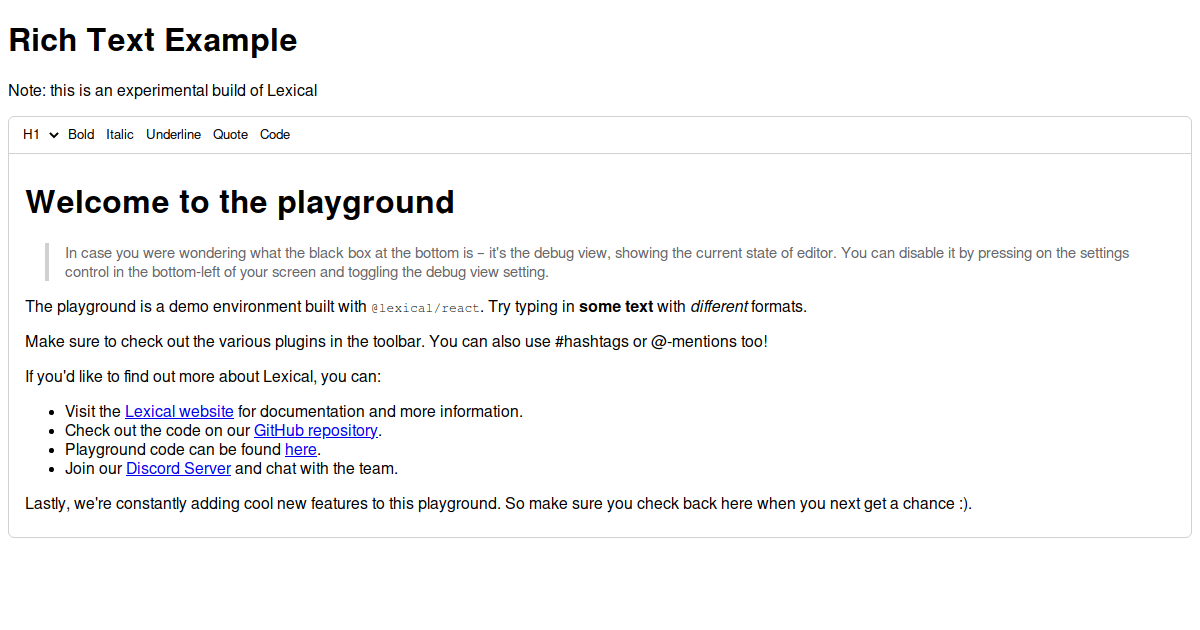The image size is (1200, 630).
Task: Apply Code block from toolbar
Action: [275, 135]
